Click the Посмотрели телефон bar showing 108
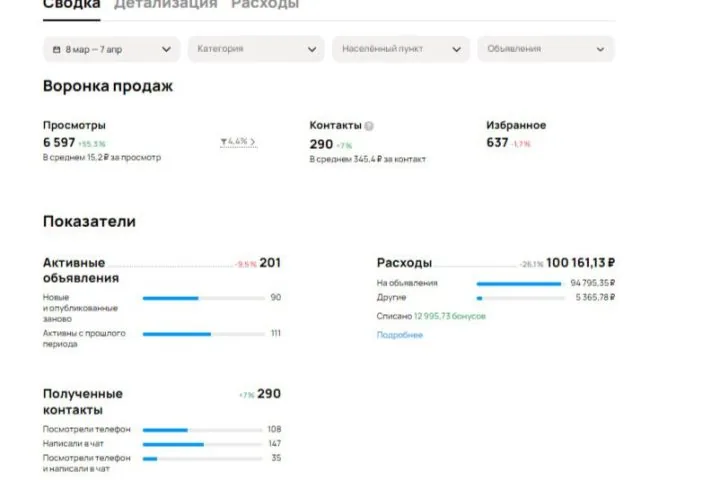Viewport: 720px width, 480px height. click(x=202, y=430)
